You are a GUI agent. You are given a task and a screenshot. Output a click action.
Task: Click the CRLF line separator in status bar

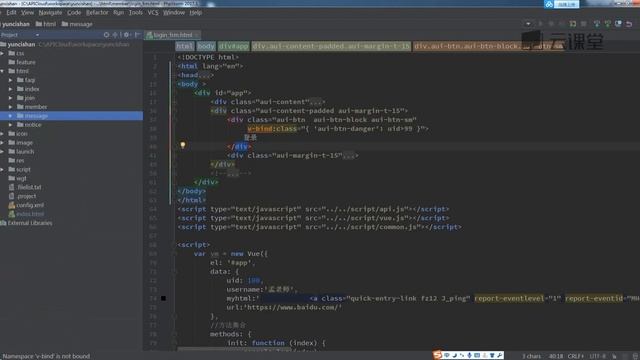click(576, 356)
